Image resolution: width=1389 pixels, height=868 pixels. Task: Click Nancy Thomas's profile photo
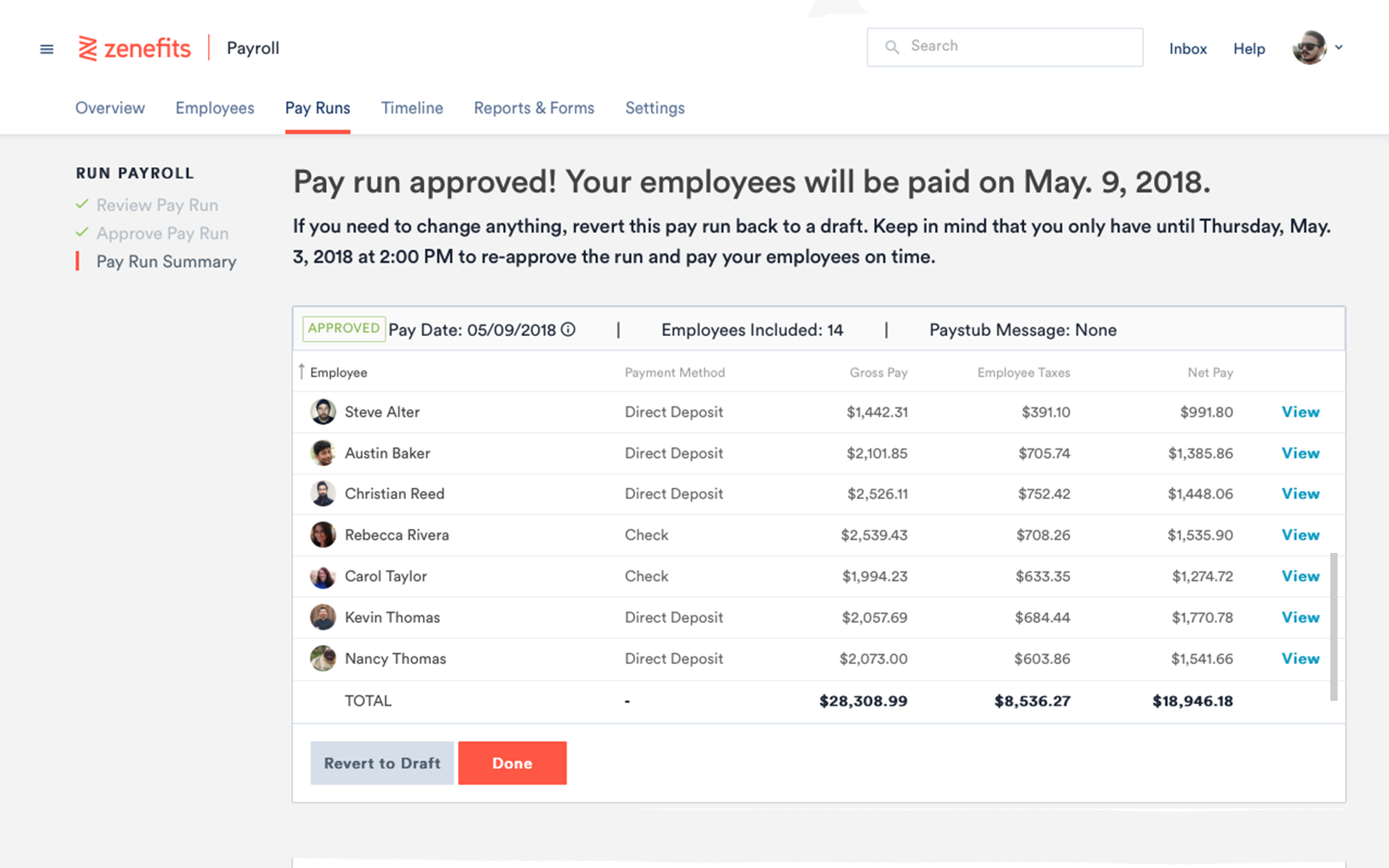point(323,658)
